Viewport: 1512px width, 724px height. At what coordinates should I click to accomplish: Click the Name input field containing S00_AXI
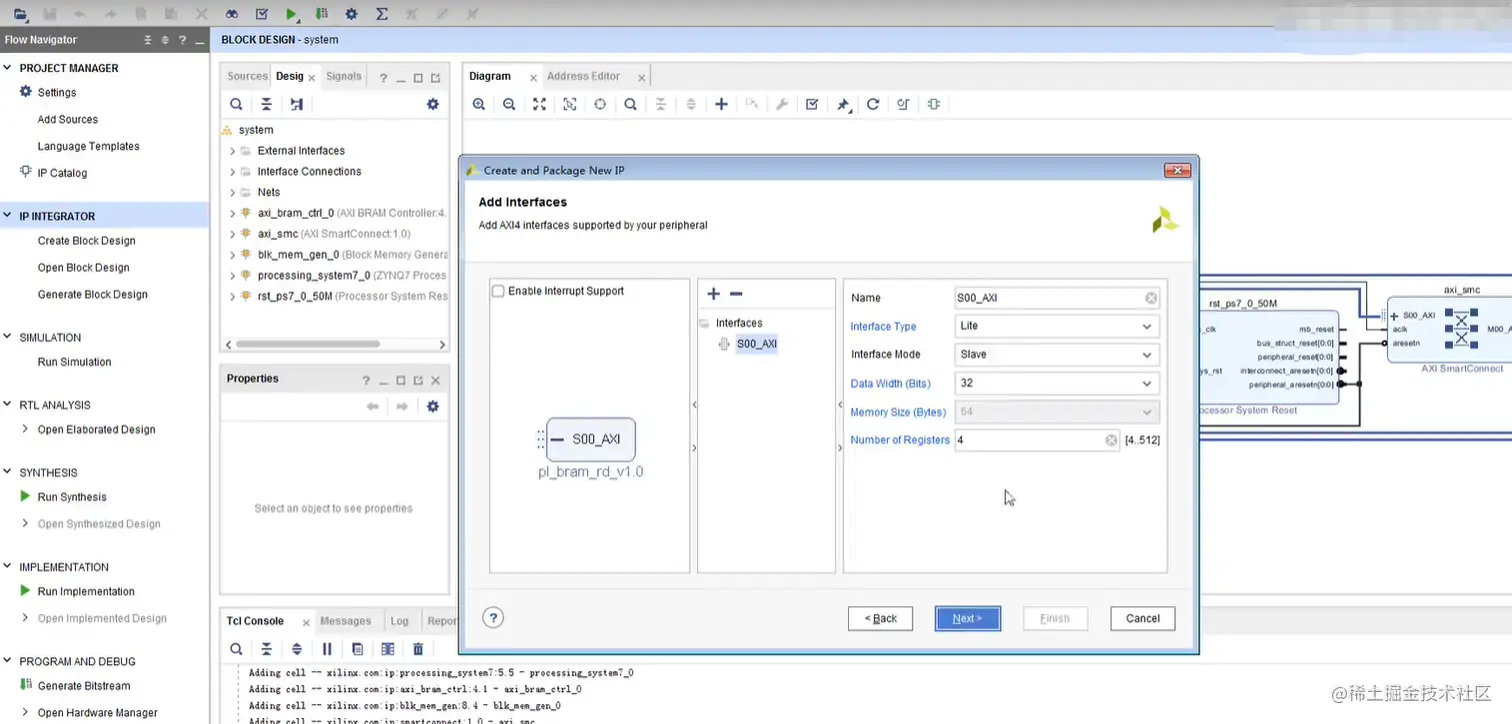1057,298
